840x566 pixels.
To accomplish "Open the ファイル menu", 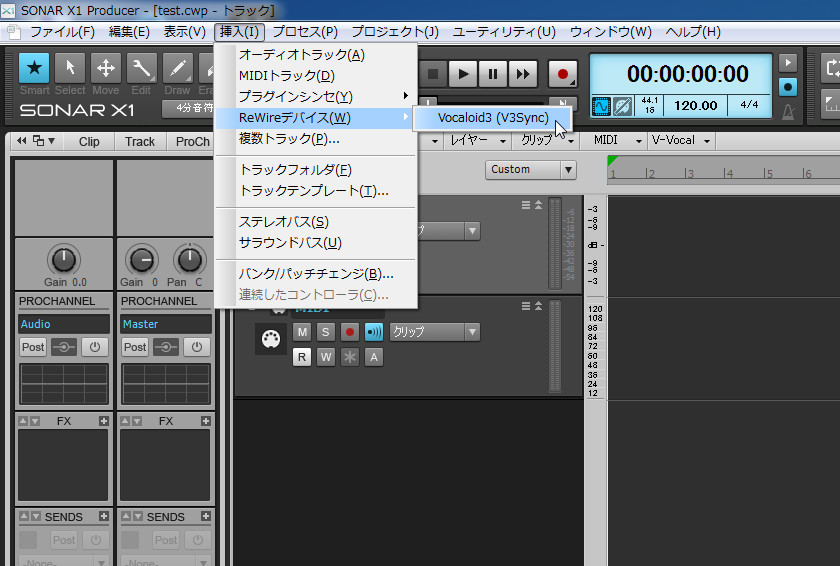I will tap(62, 32).
